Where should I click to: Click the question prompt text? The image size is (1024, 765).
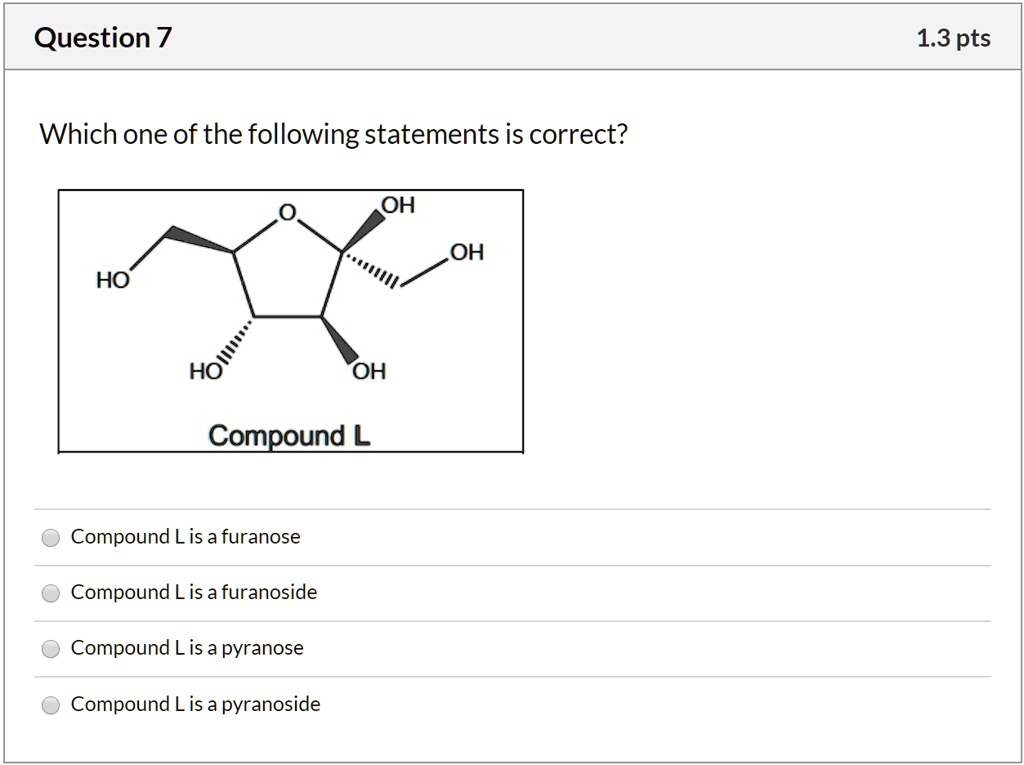(331, 133)
